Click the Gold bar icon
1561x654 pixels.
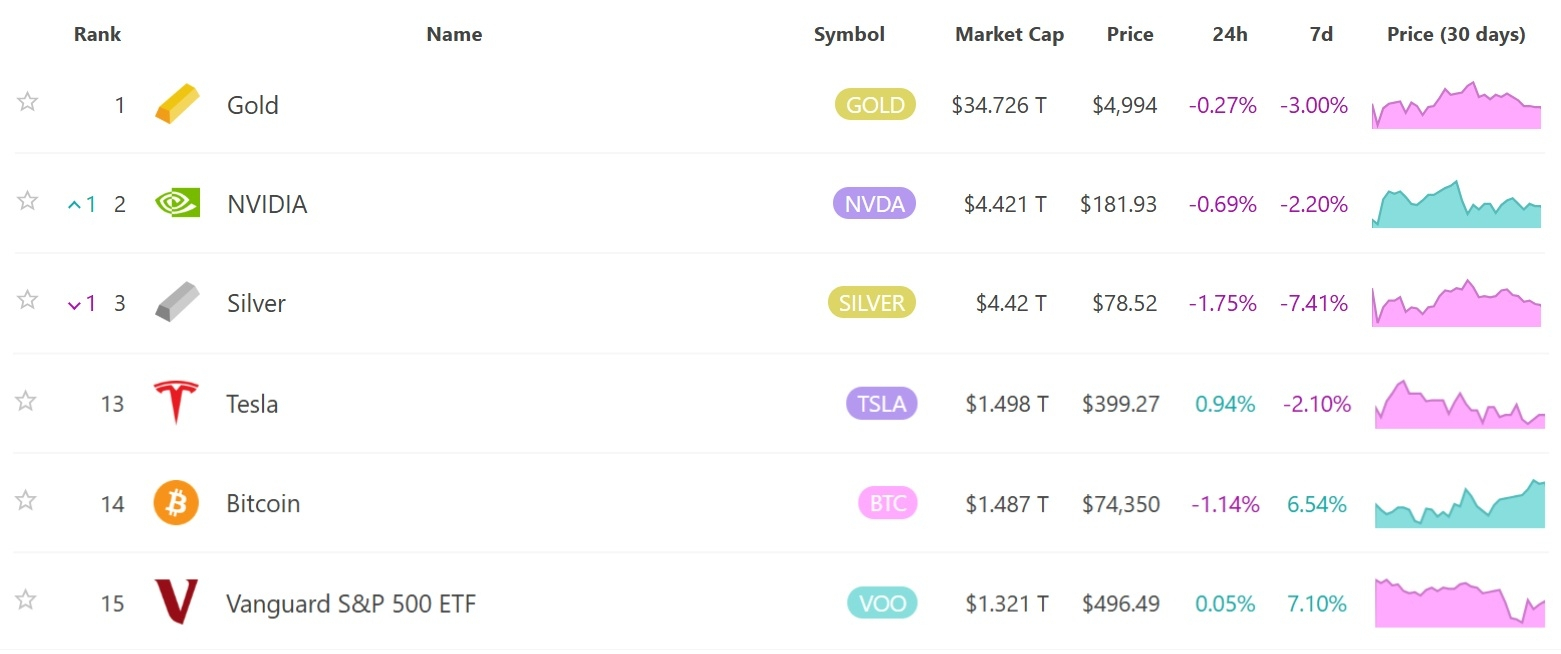point(177,104)
